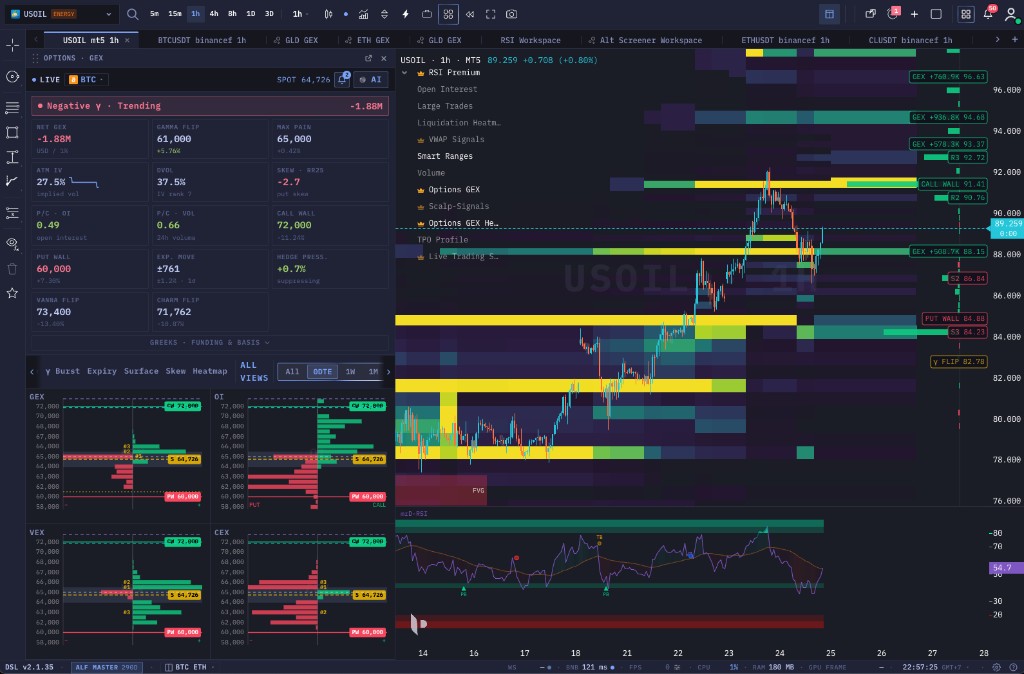Open the notifications bell with 50 badge
This screenshot has width=1024, height=674.
pyautogui.click(x=989, y=14)
